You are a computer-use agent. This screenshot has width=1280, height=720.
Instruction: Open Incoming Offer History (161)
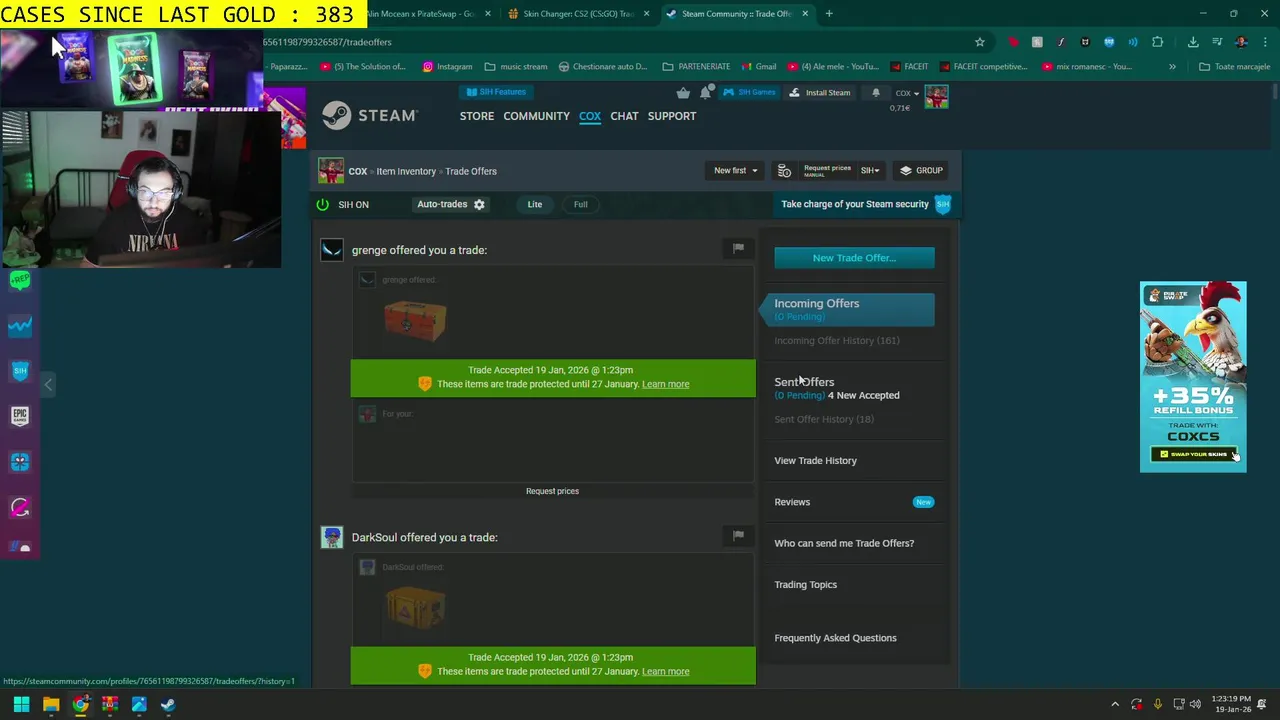click(x=836, y=340)
